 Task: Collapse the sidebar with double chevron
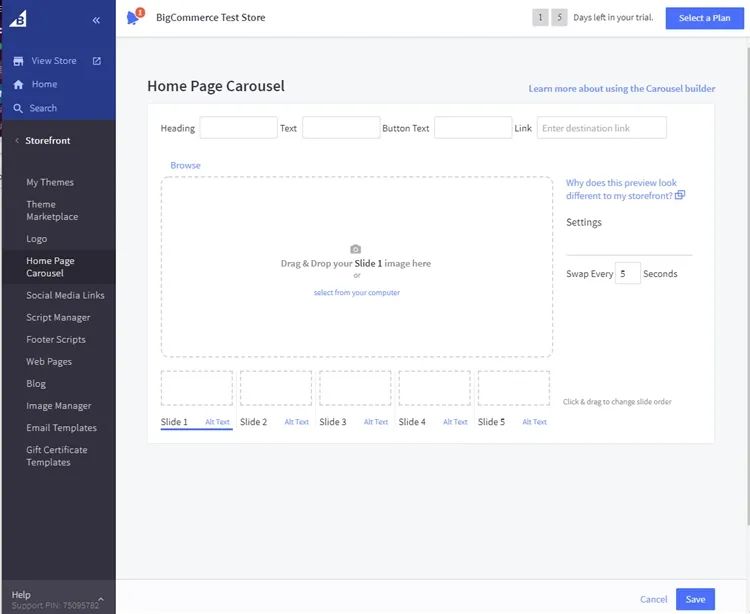pos(96,20)
